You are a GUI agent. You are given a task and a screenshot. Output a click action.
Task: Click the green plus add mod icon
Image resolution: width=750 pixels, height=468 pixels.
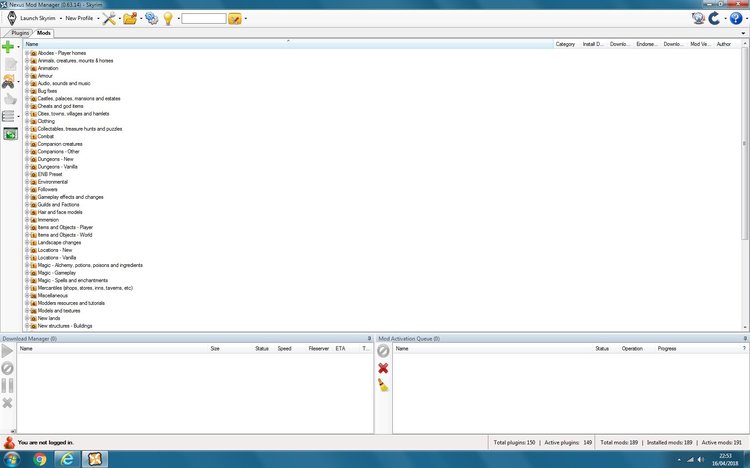[8, 47]
